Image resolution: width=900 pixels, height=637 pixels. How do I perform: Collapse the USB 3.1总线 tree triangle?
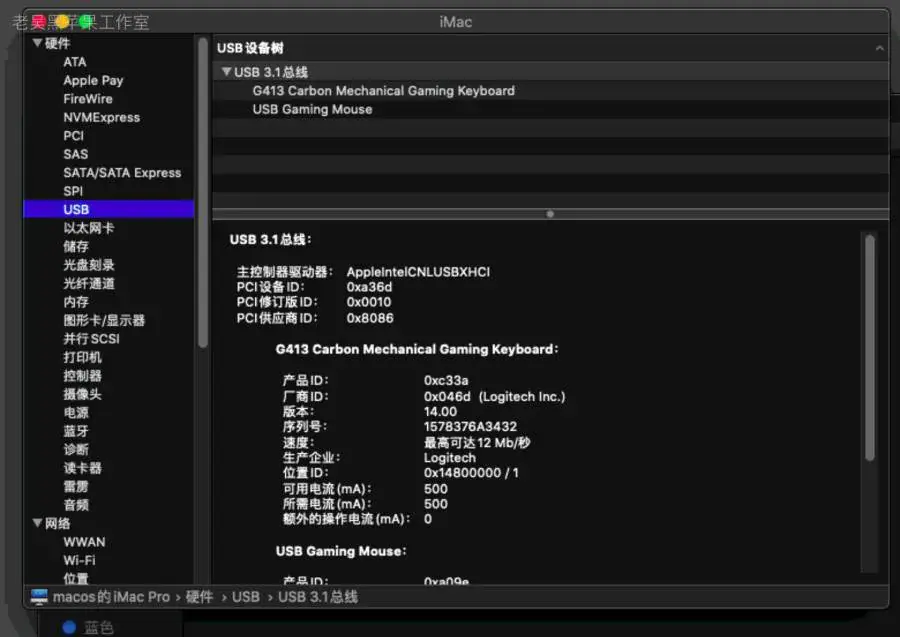click(226, 72)
